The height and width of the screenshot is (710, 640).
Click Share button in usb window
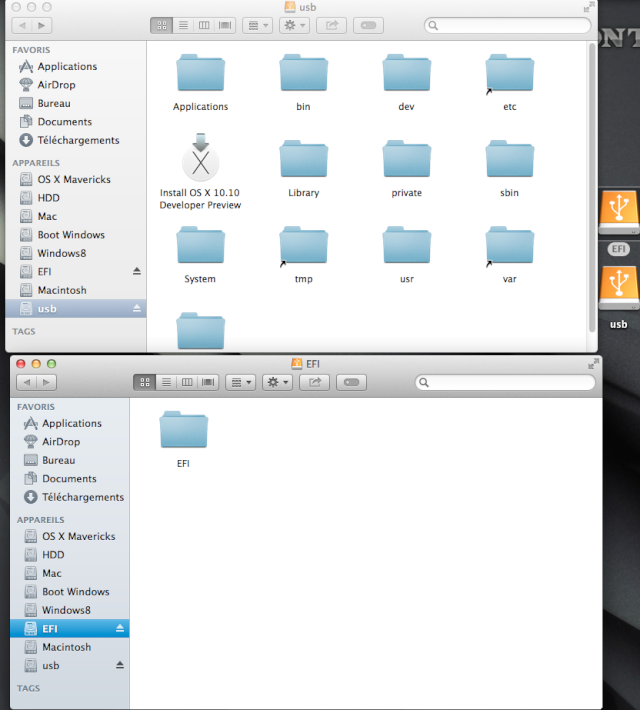click(332, 25)
